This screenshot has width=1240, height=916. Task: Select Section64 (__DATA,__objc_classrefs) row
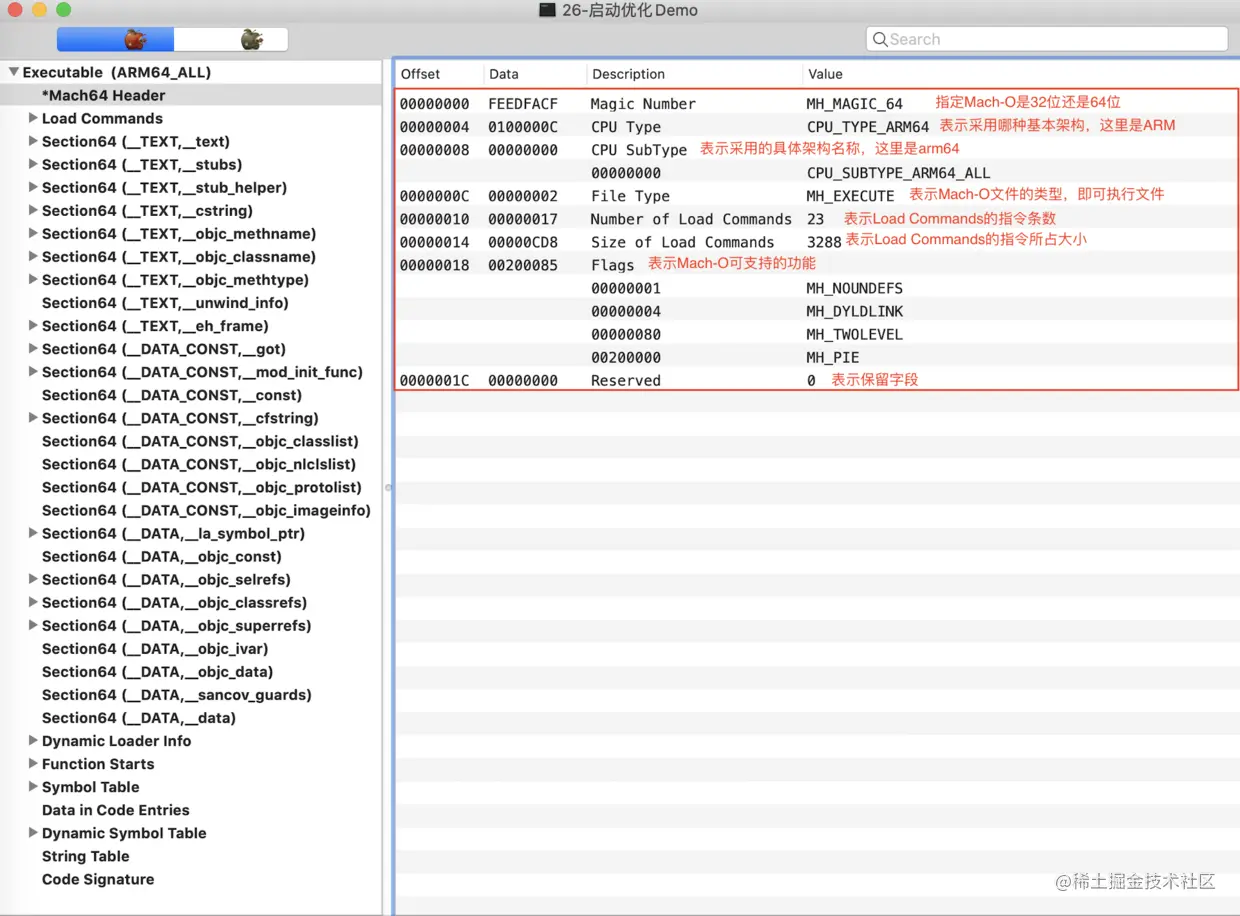point(190,601)
